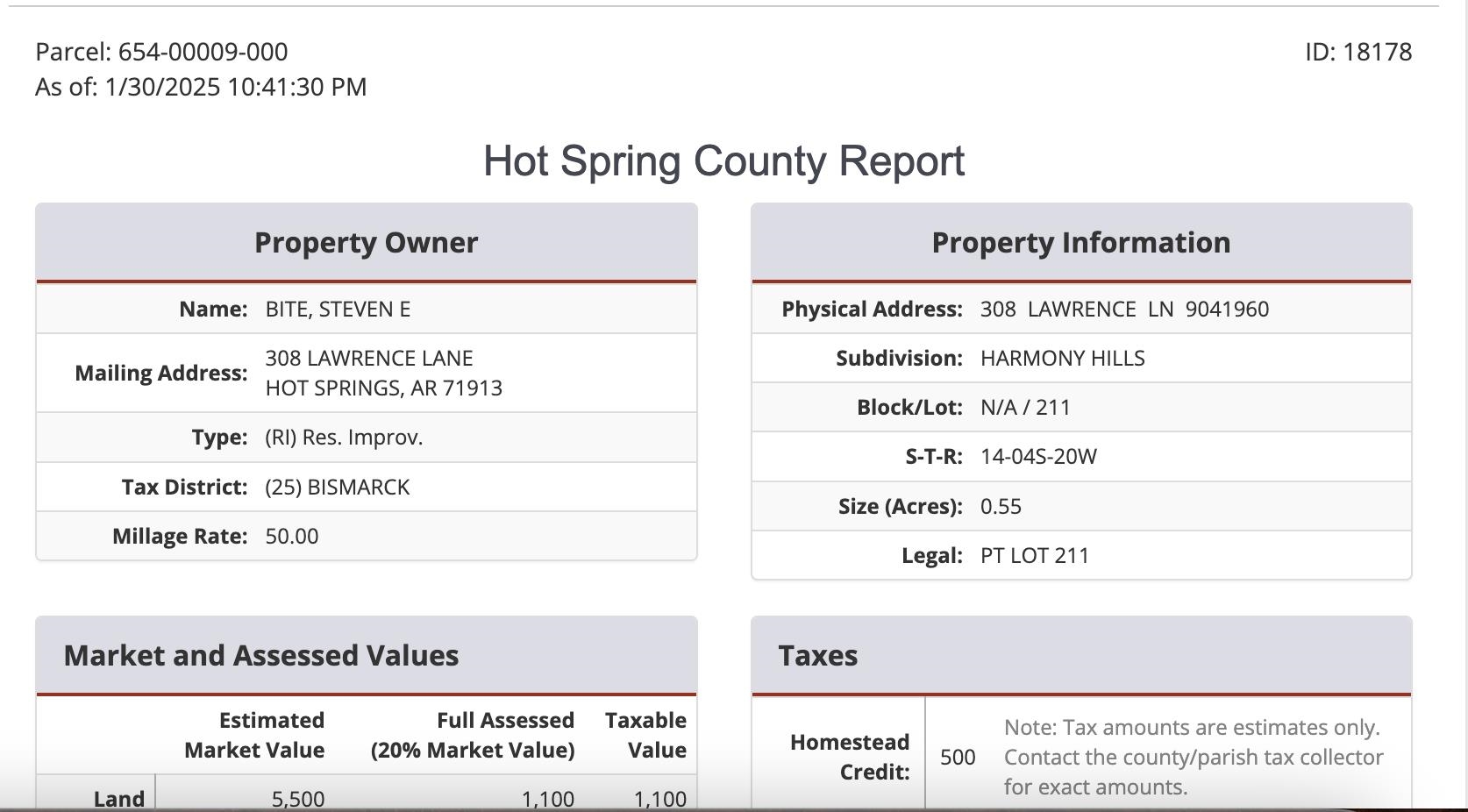Click the Size (Acres) value 0.55
The image size is (1468, 812).
pos(1001,507)
